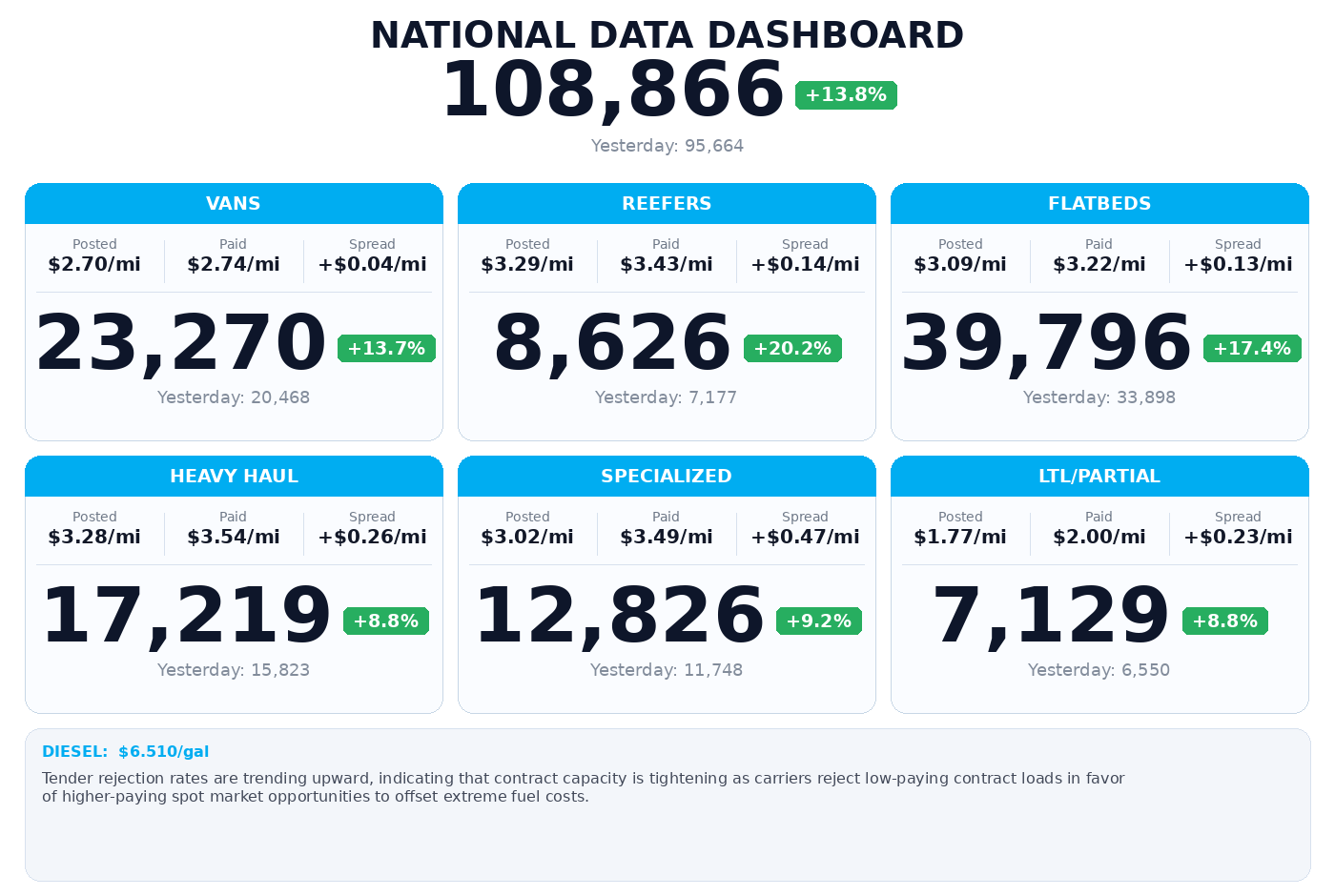Click Vans posted rate $2.70/mi
Viewport: 1335px width, 896px height.
tap(94, 265)
